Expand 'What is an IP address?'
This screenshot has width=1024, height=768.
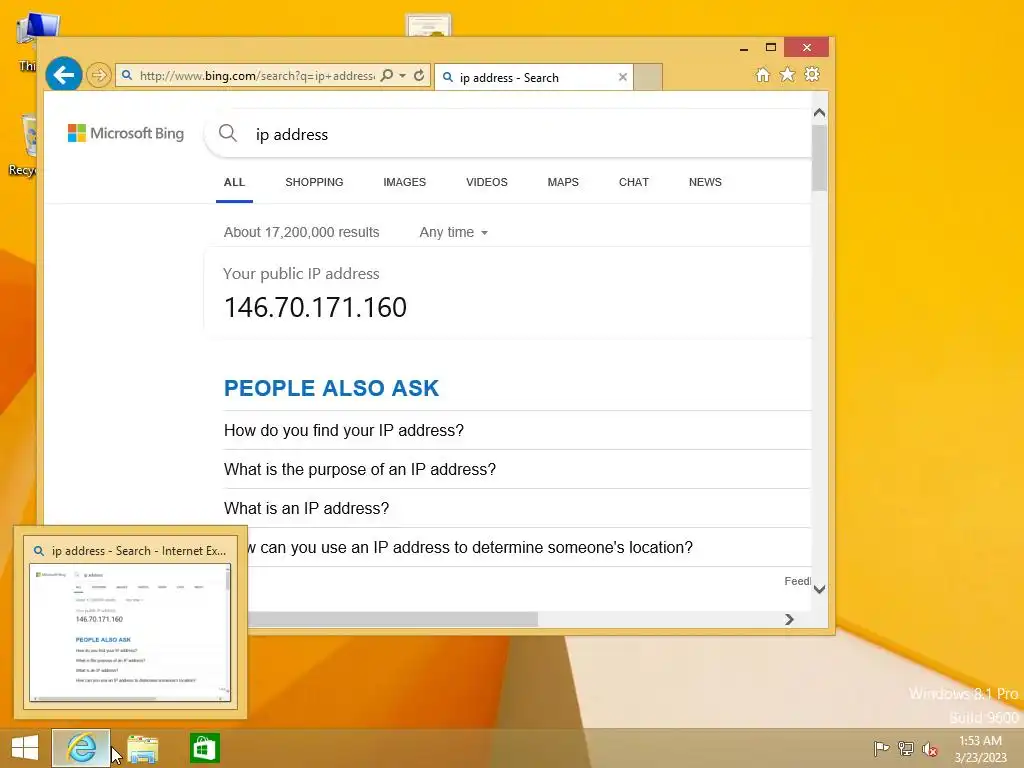[x=517, y=509]
